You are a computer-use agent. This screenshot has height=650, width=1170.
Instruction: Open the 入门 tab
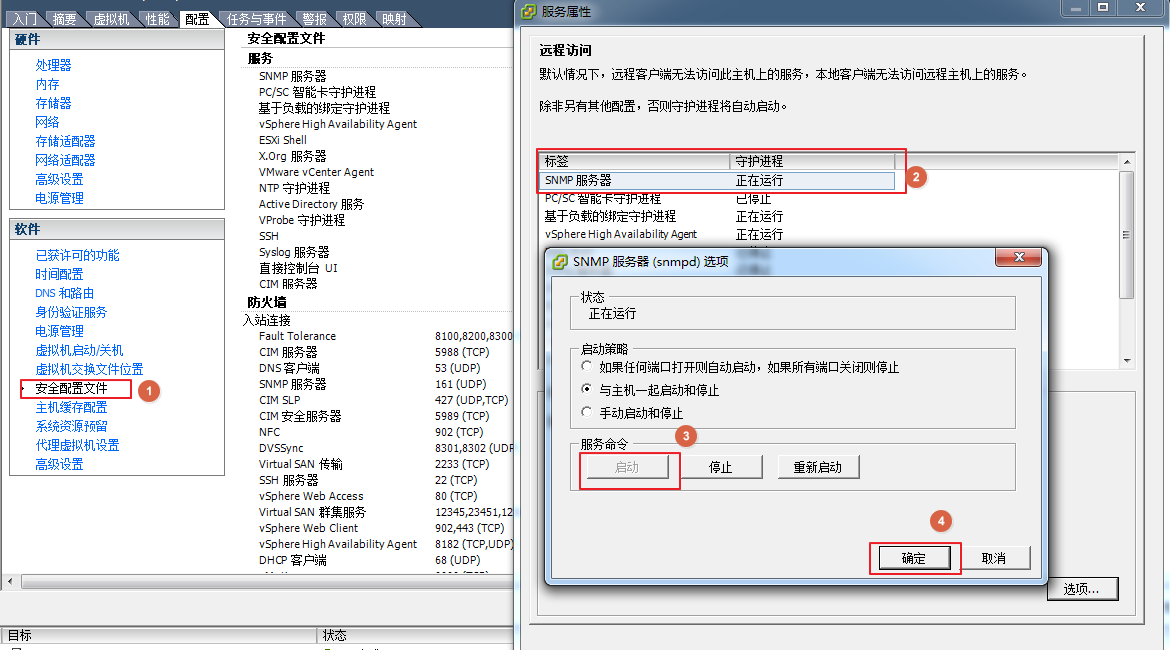pos(25,19)
